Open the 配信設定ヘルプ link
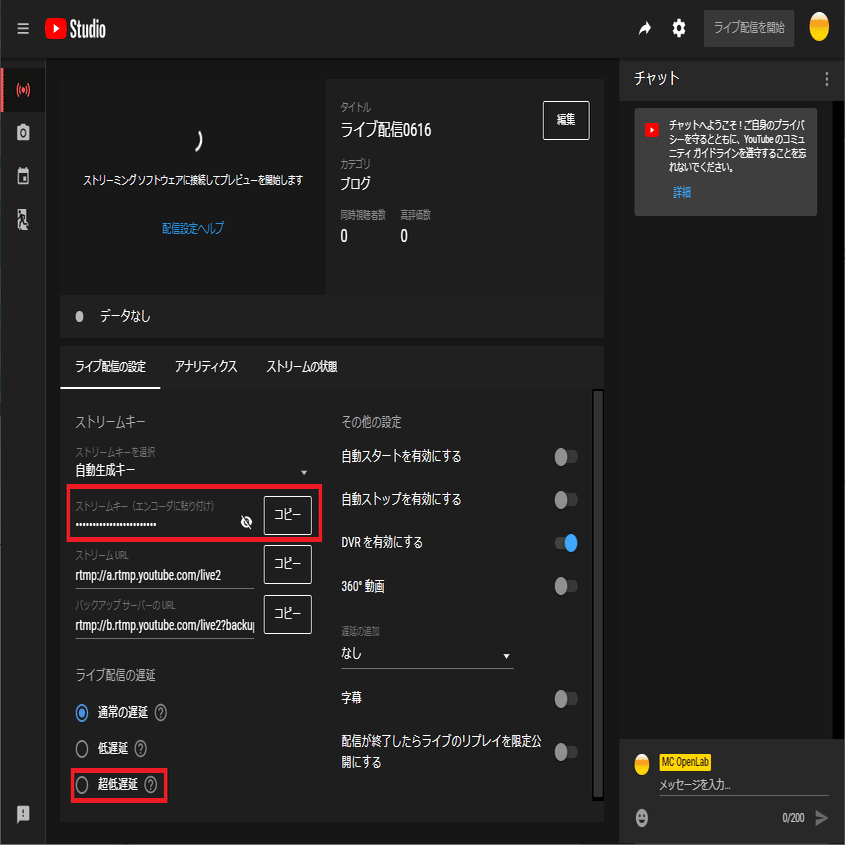 192,227
